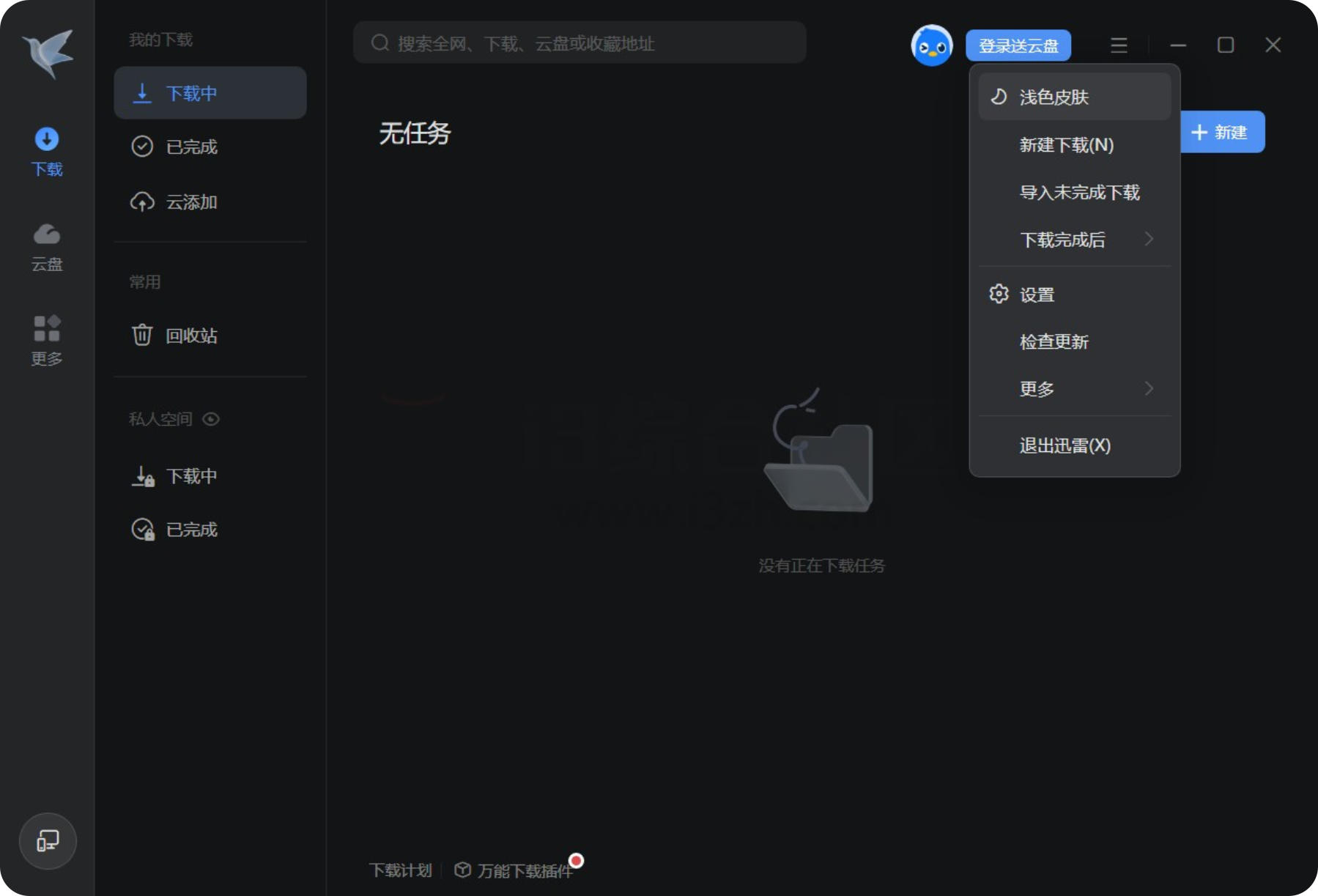Expand the 下载完成后 submenu

pos(1062,240)
